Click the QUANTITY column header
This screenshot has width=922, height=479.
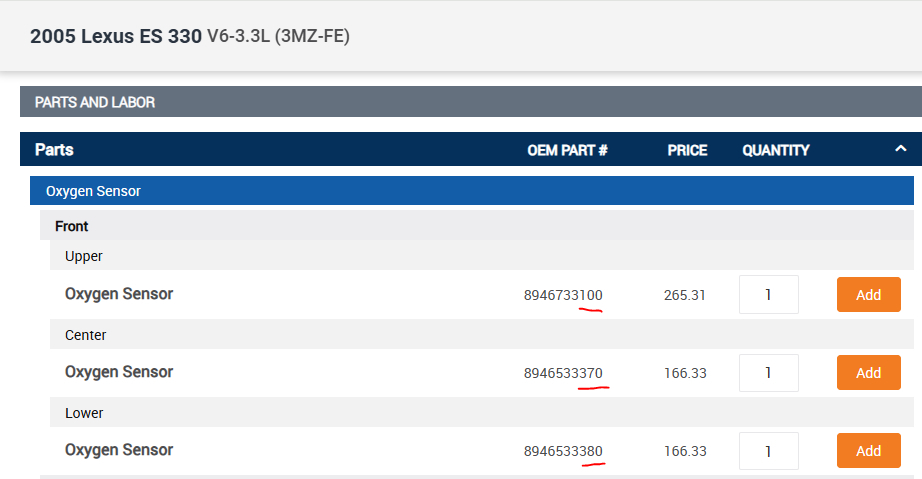(x=776, y=150)
